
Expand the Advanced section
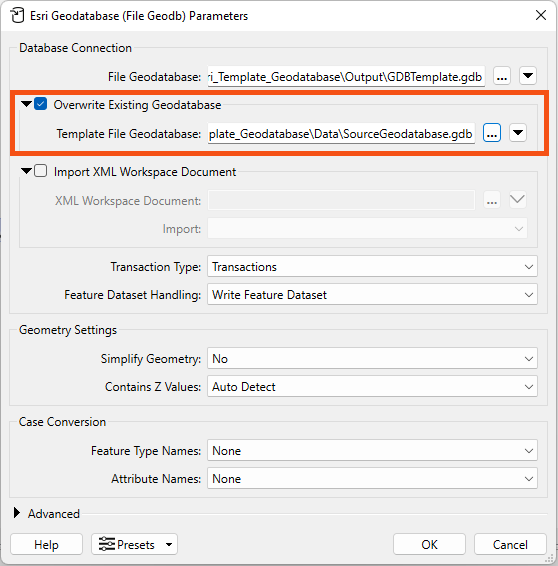click(17, 513)
